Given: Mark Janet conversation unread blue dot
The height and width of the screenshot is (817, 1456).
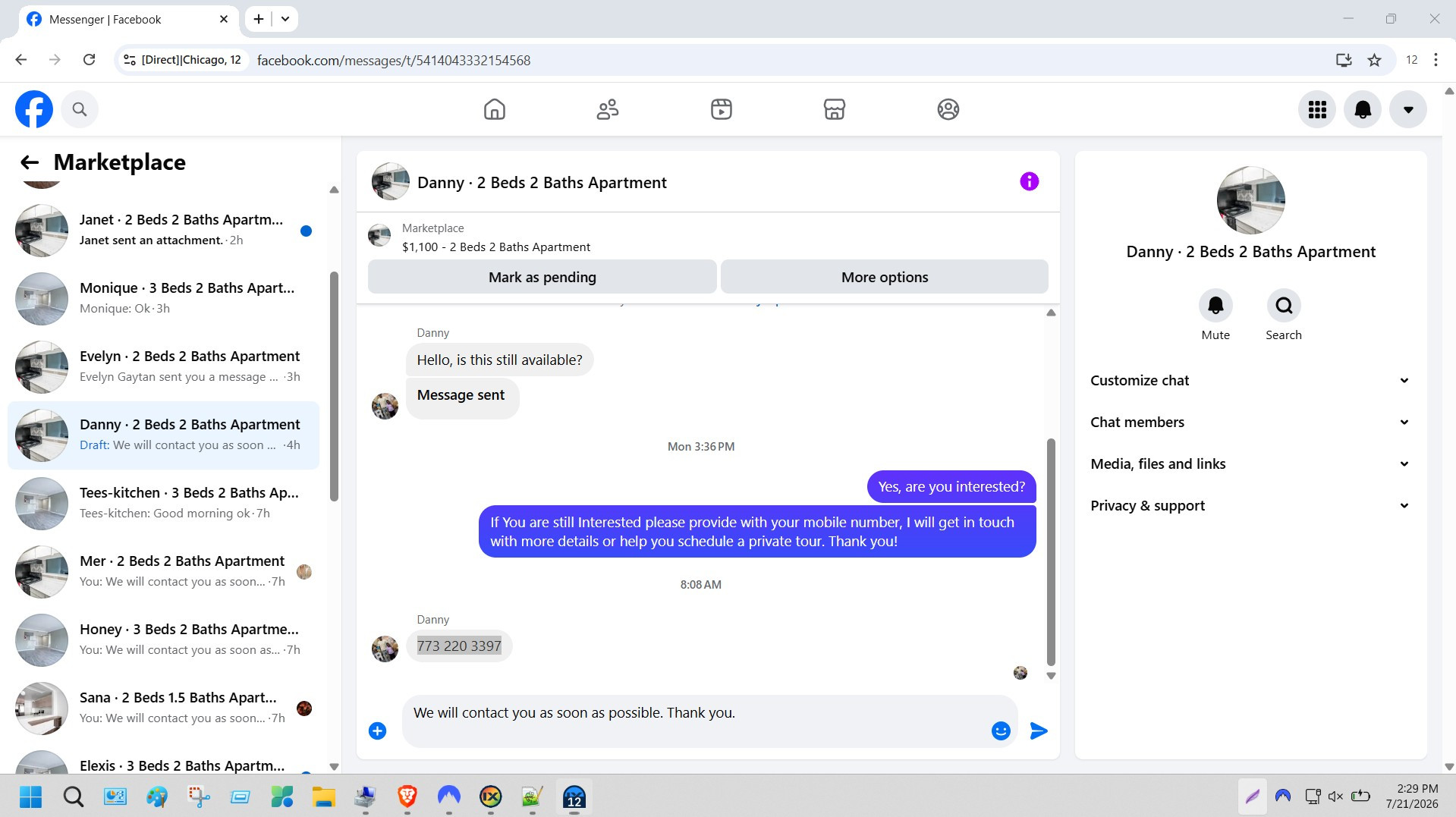Looking at the screenshot, I should (x=307, y=231).
